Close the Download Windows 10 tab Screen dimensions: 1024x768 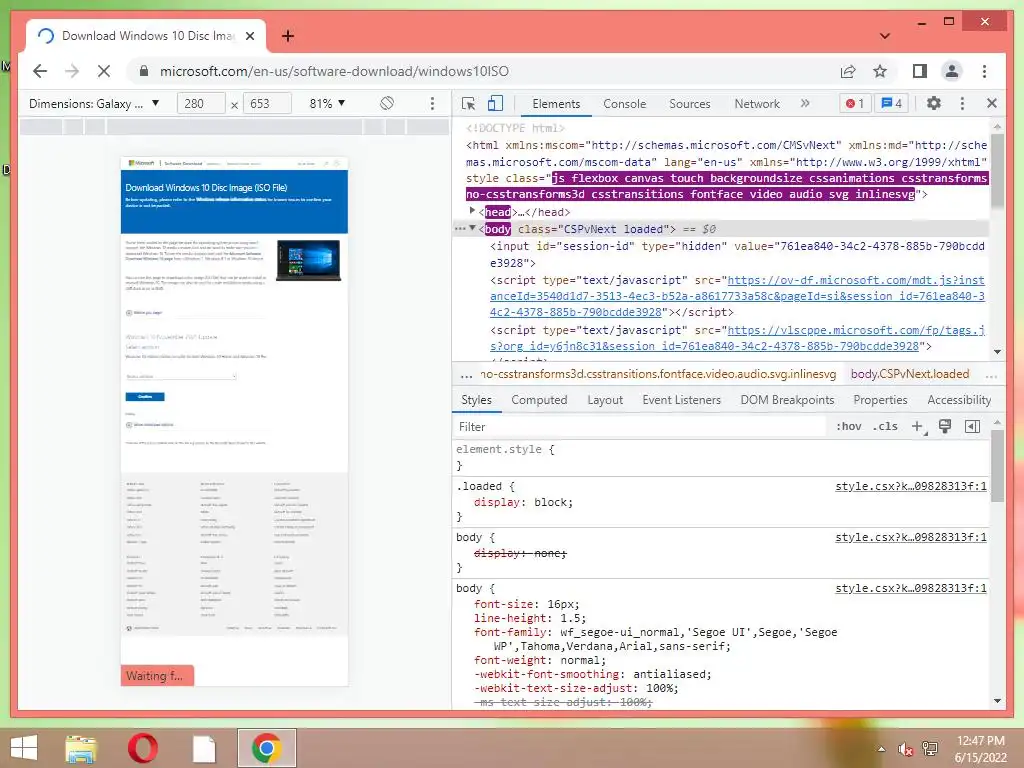(249, 36)
